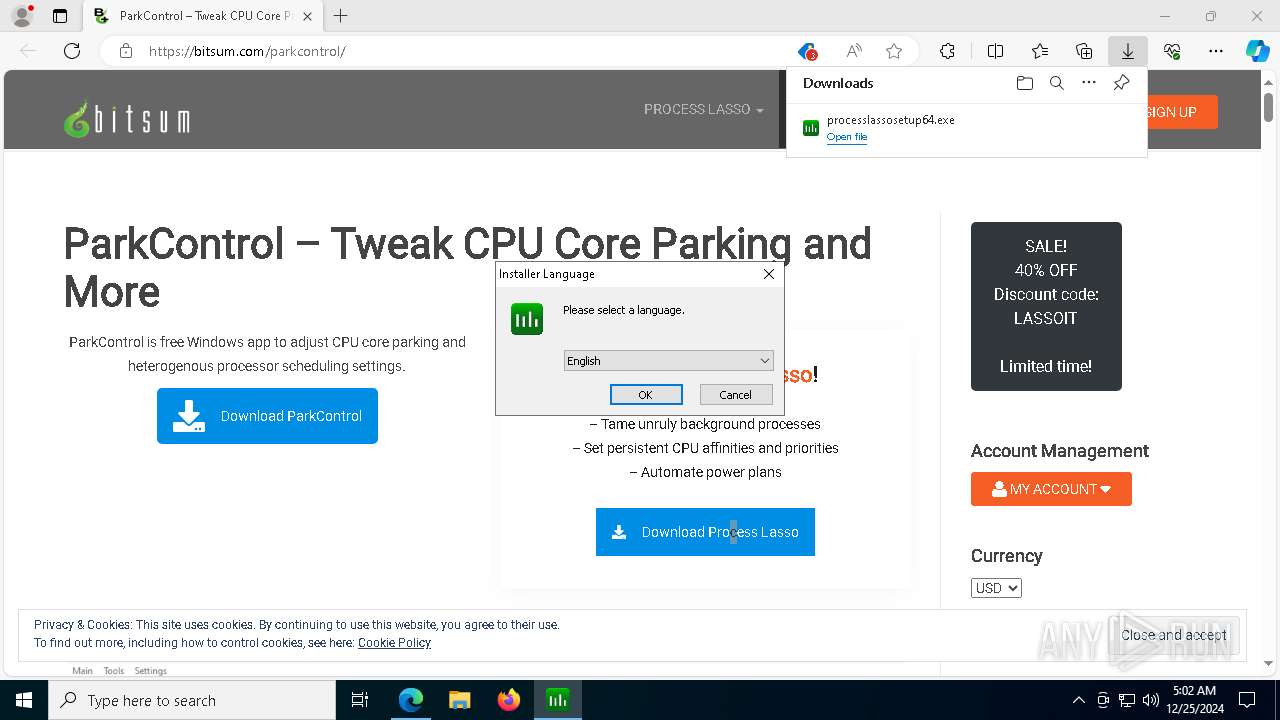Open the Collections icon
This screenshot has width=1280, height=720.
point(1084,51)
